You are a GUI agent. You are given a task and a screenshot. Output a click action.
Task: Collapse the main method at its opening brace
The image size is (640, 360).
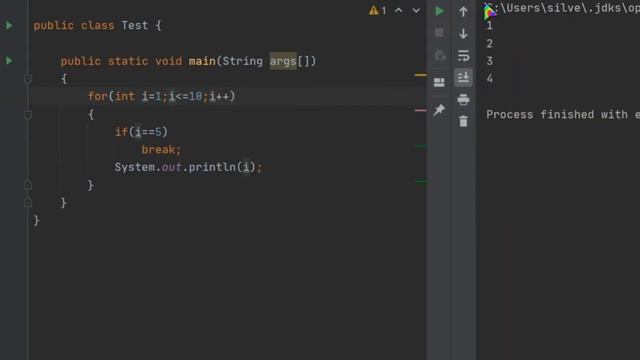[28, 79]
